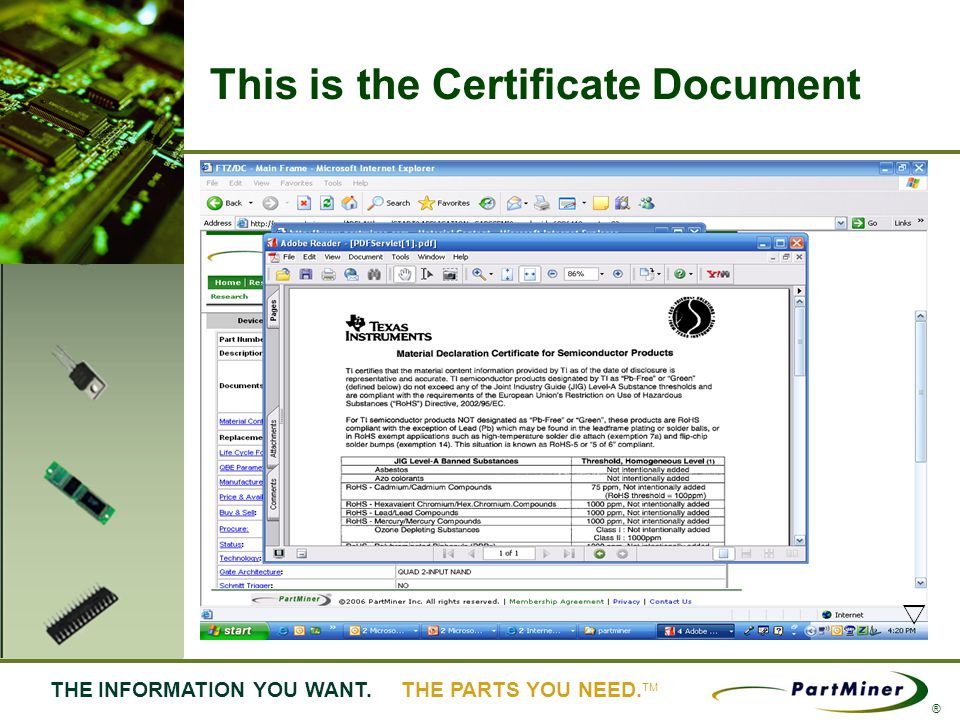Click the Go button in IE
The height and width of the screenshot is (720, 960).
click(x=865, y=223)
